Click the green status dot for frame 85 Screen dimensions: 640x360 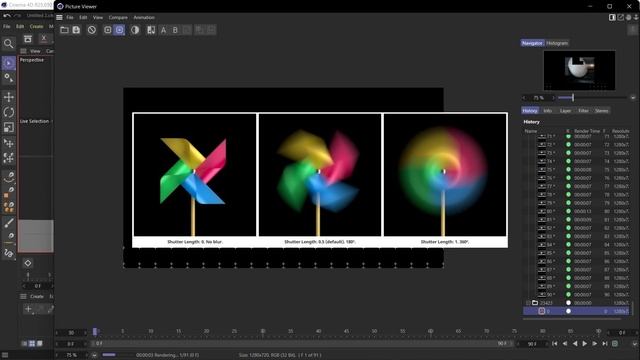tap(568, 253)
